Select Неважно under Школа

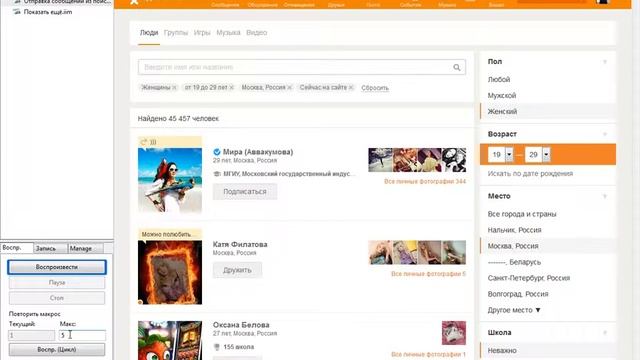pyautogui.click(x=502, y=351)
